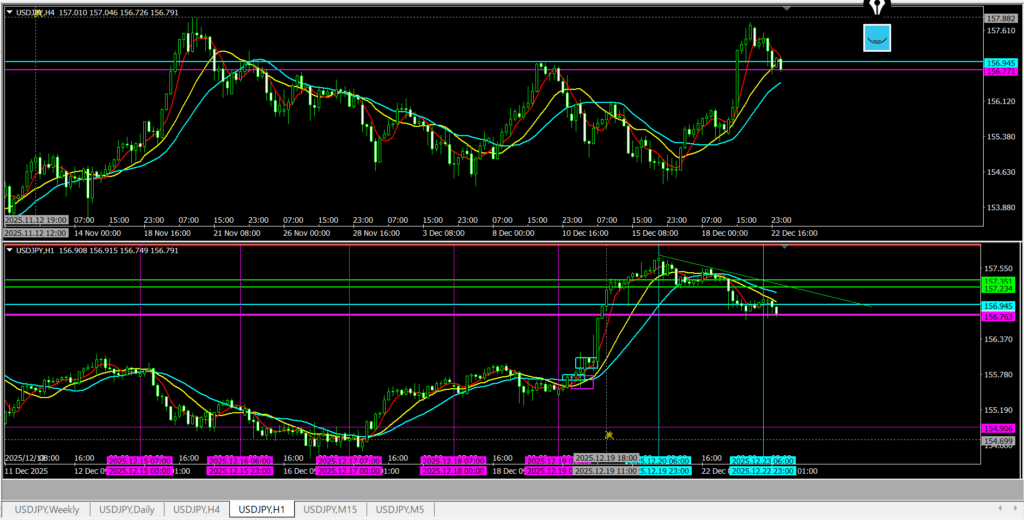Open the USDJPY,H1 chart title dropdown arrow

[x=10, y=250]
